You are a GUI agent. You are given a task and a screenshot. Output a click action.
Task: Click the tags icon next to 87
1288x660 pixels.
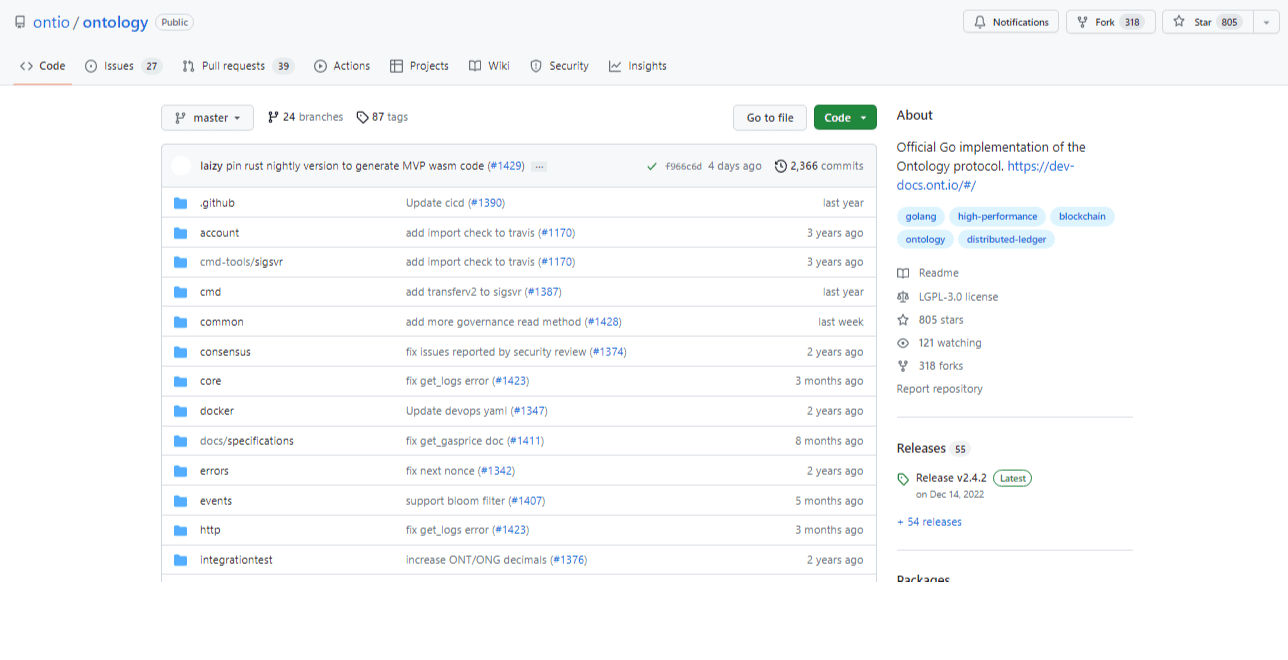[363, 117]
